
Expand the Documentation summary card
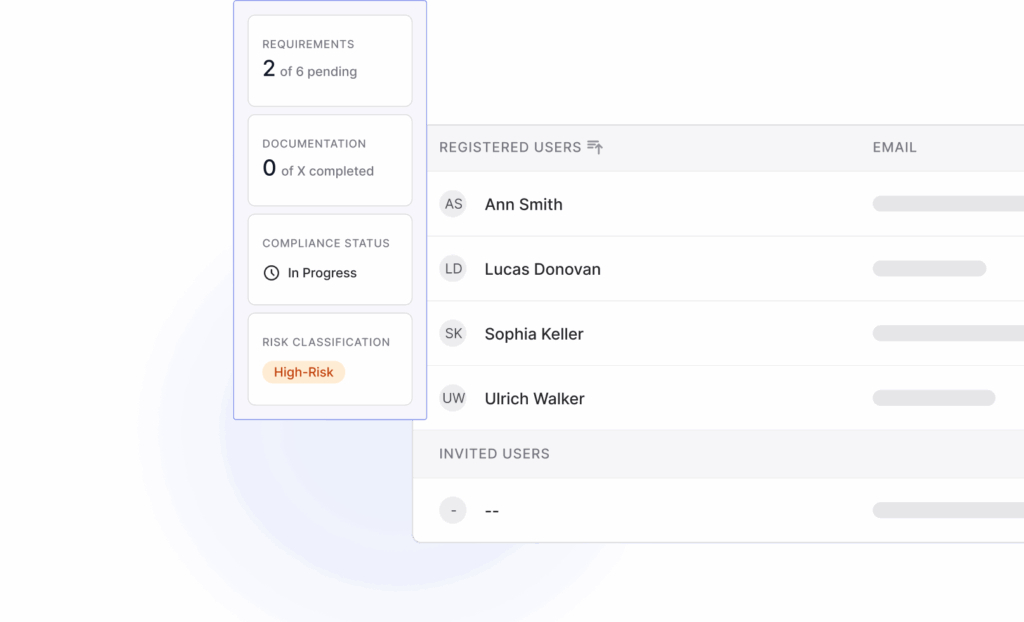coord(330,159)
